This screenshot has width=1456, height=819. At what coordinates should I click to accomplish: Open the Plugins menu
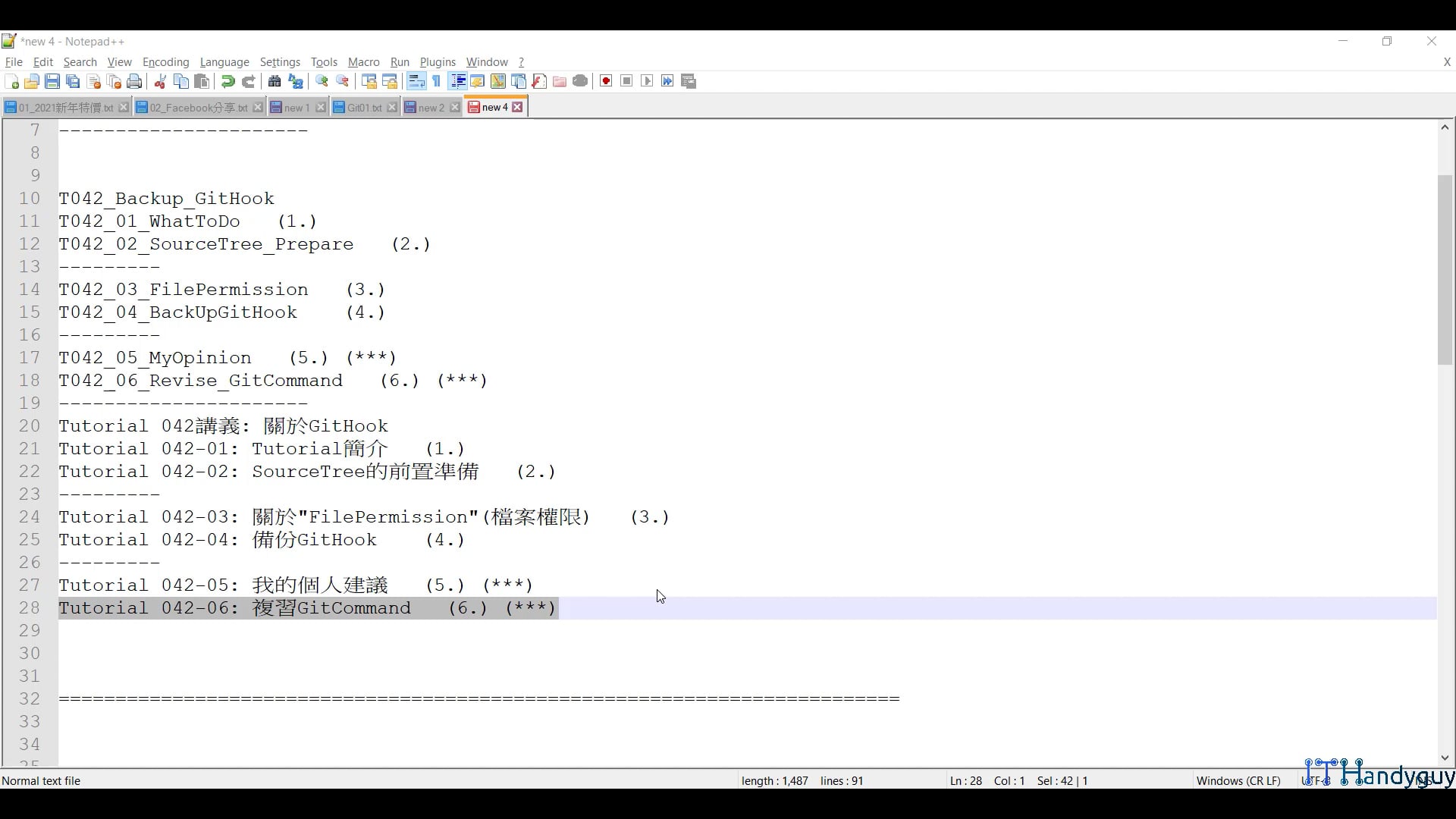[438, 62]
